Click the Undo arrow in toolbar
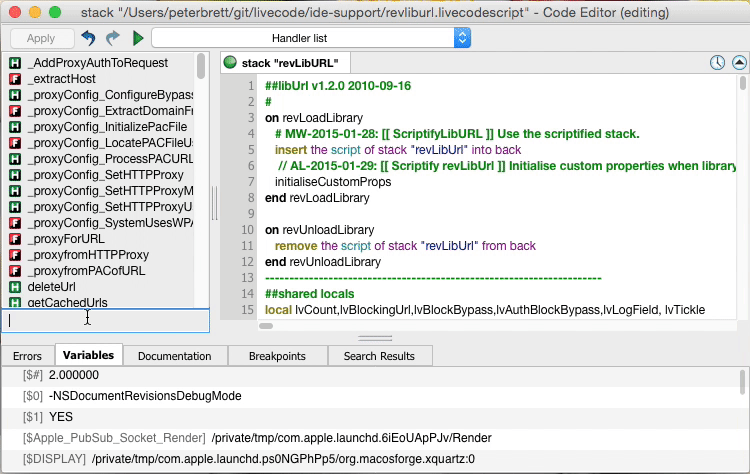 click(88, 38)
